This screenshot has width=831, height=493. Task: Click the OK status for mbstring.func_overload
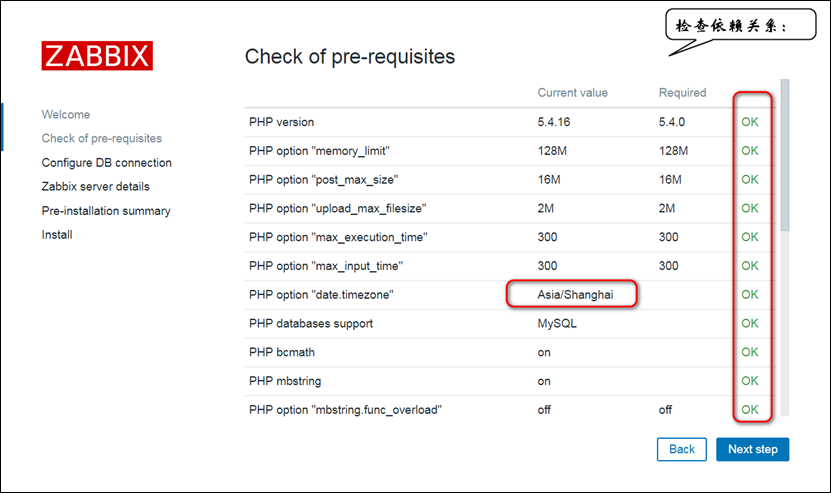click(x=749, y=410)
